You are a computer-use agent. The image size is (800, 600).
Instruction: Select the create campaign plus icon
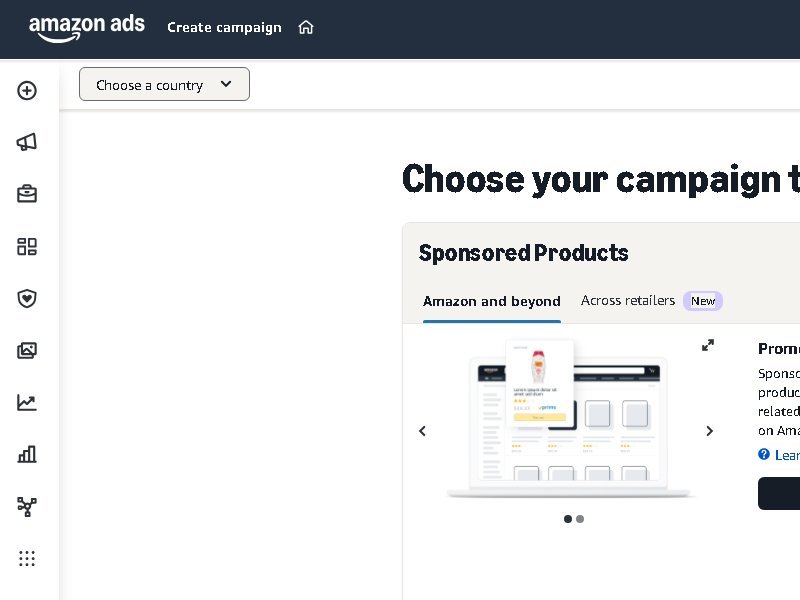point(27,90)
